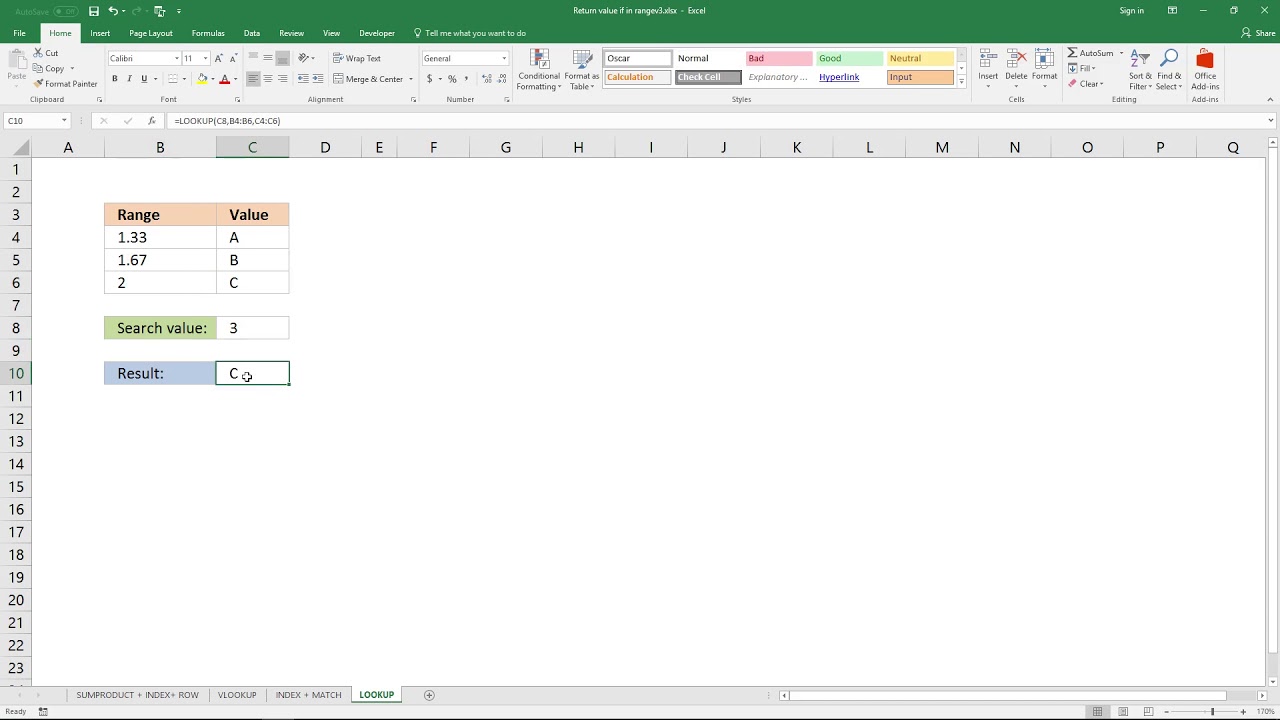Click the macro record icon in status bar
Screen dimensions: 1280x720
(x=43, y=712)
